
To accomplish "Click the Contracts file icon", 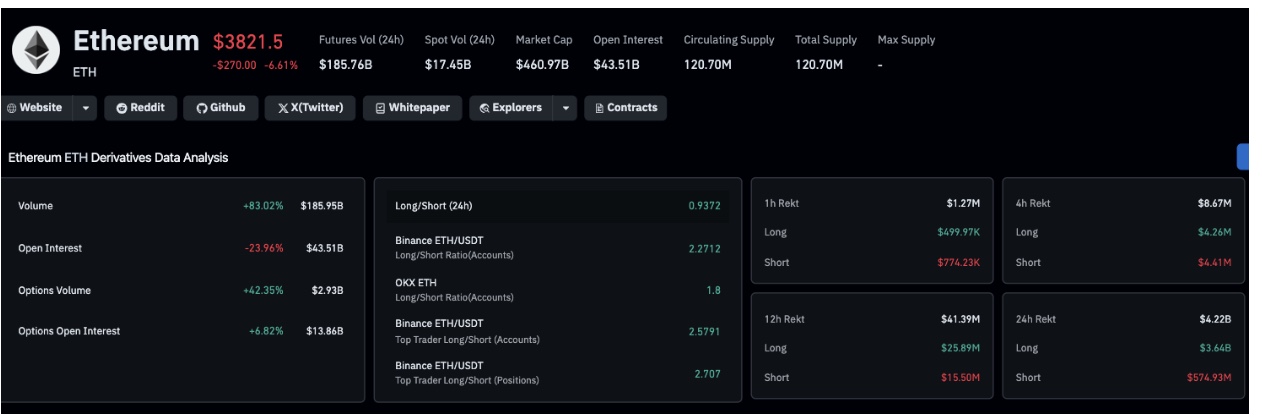I will [x=599, y=108].
